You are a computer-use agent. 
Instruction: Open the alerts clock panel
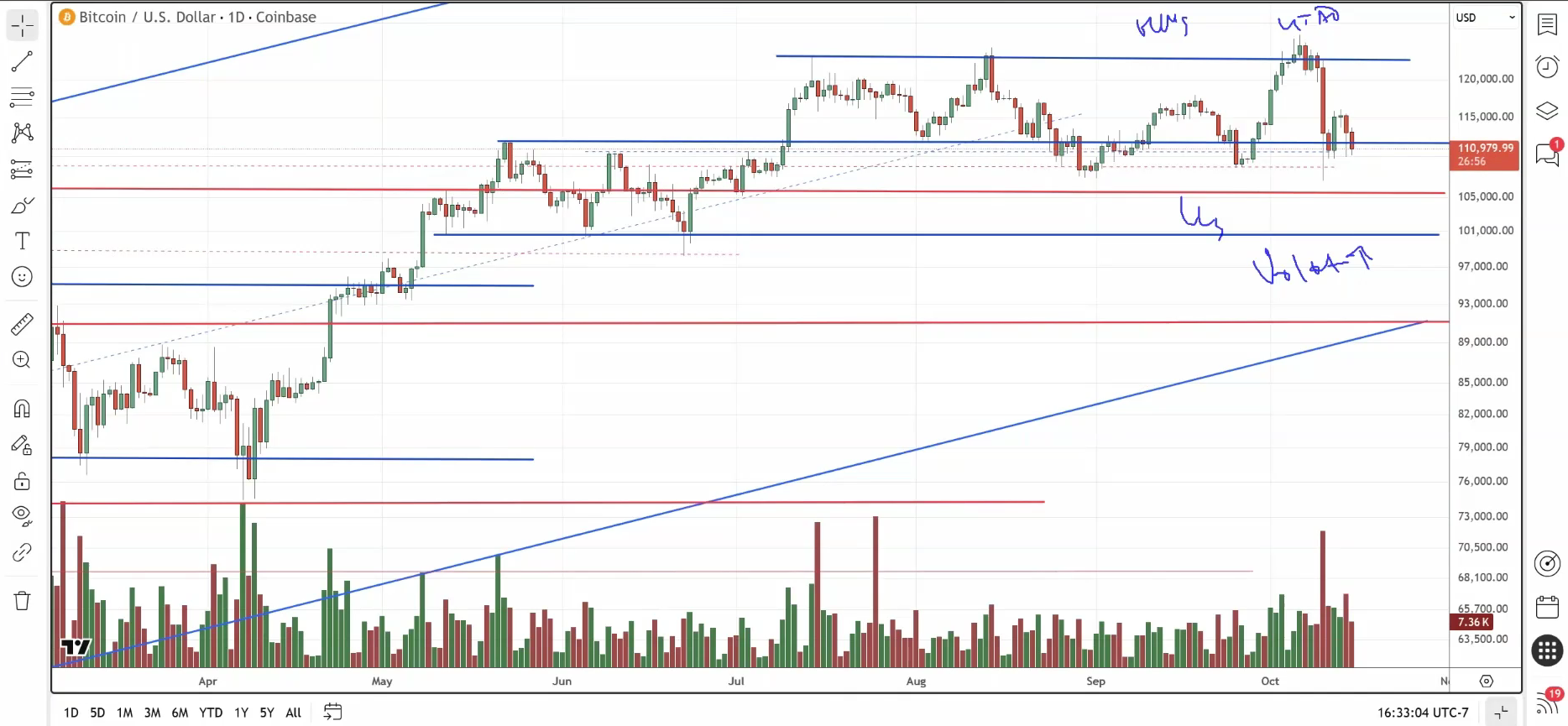coord(1547,66)
